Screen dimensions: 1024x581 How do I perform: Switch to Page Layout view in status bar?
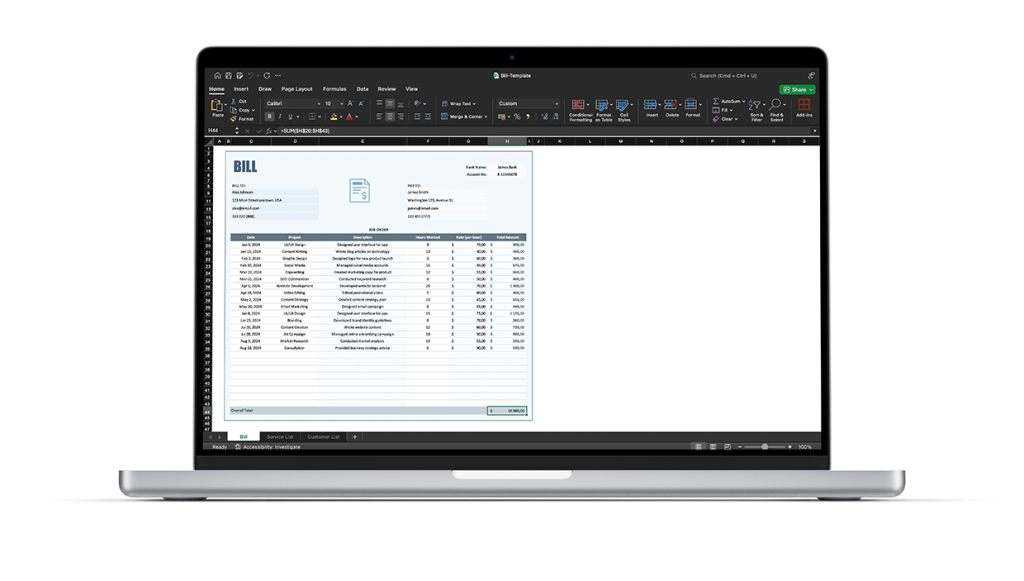pyautogui.click(x=713, y=447)
